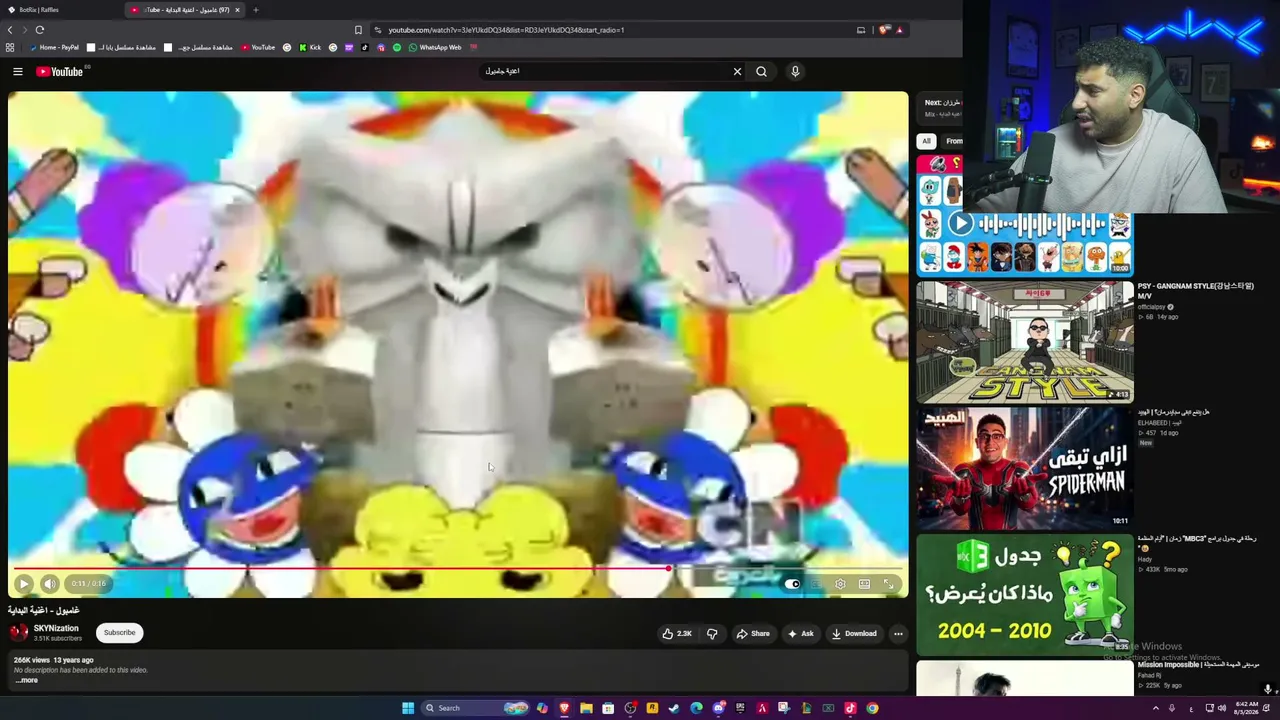Click the Windows taskbar Search box
The width and height of the screenshot is (1280, 720).
pos(474,708)
